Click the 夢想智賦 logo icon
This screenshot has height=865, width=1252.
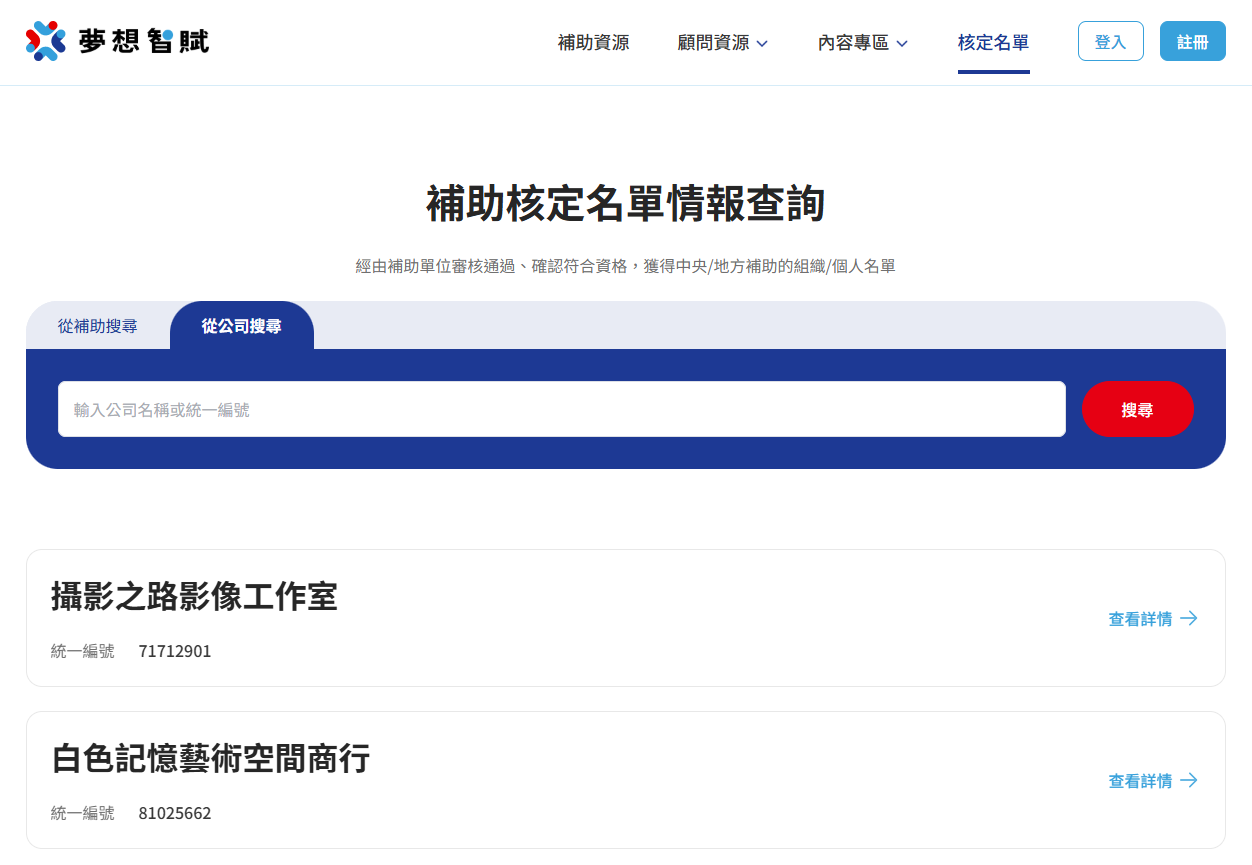pos(45,41)
